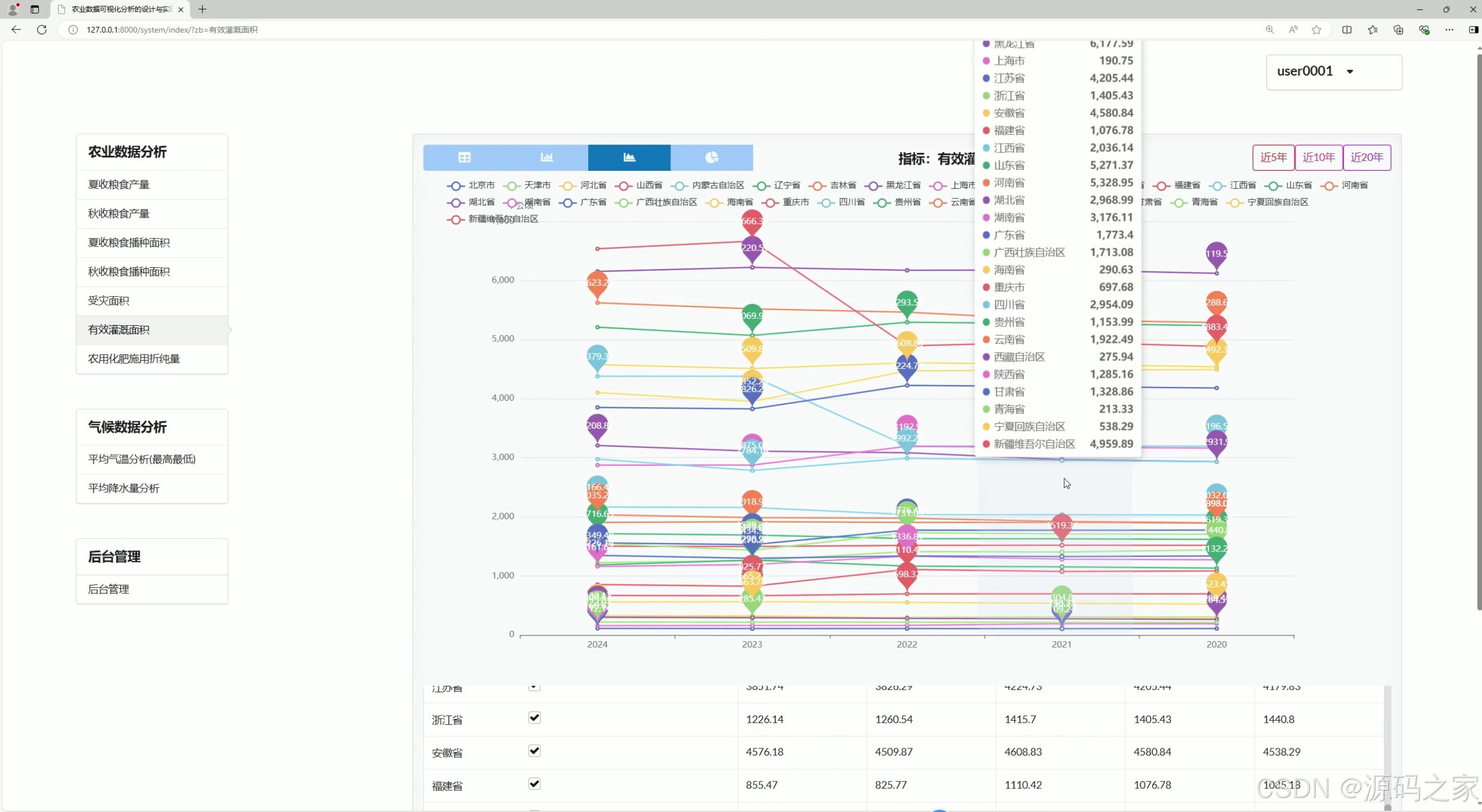Uncheck the 安徽省 row checkbox
1482x812 pixels.
pos(534,751)
